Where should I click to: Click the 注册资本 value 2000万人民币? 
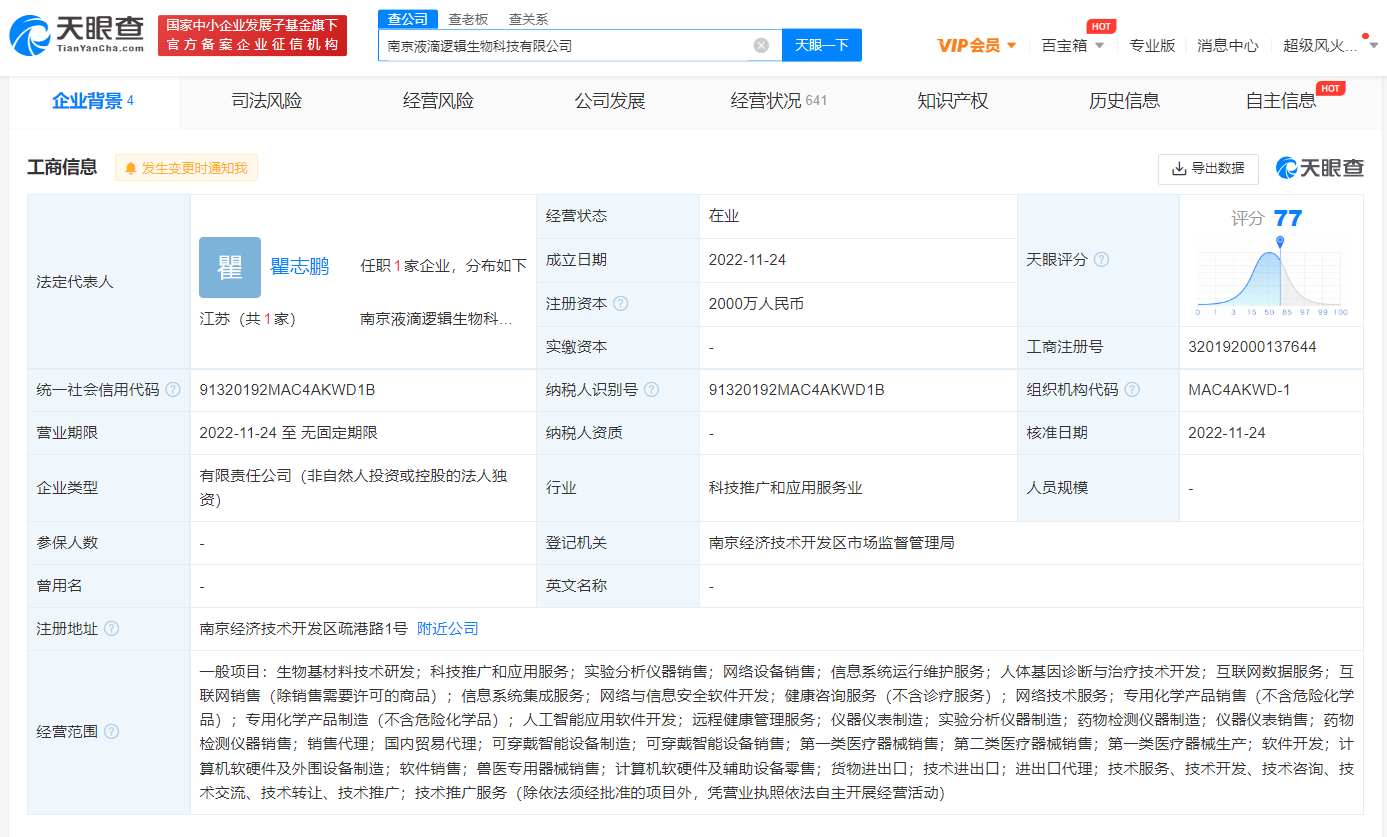click(756, 303)
